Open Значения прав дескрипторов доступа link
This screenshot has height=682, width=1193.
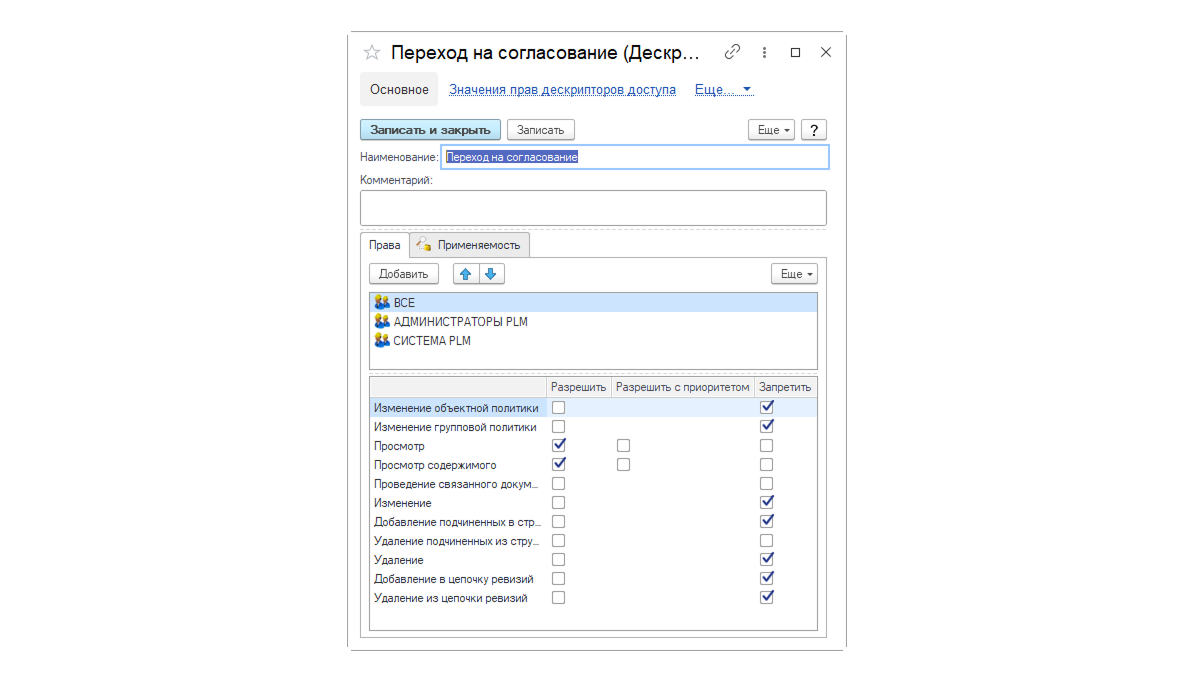[562, 90]
